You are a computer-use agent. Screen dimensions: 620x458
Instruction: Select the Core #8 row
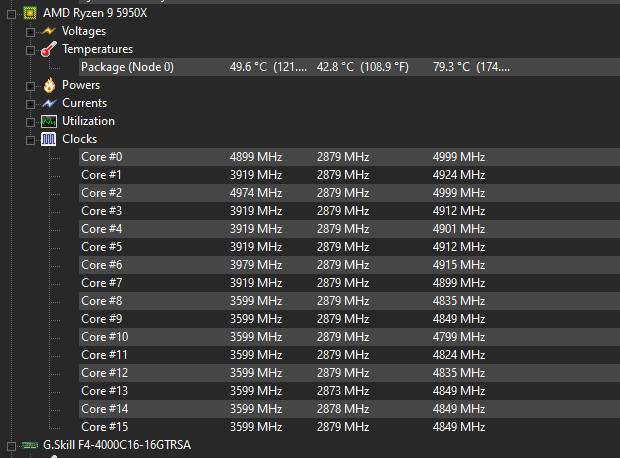pyautogui.click(x=350, y=301)
